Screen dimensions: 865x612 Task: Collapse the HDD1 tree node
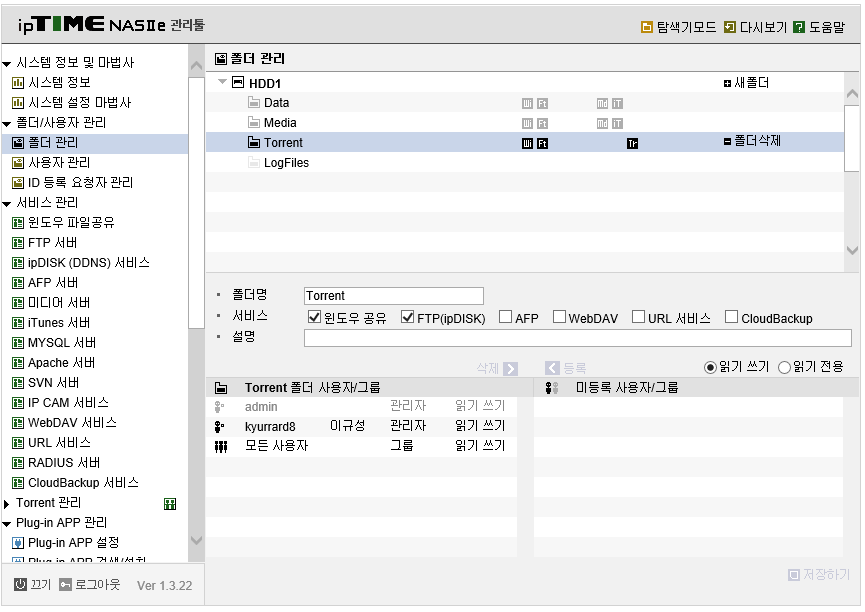pos(222,82)
